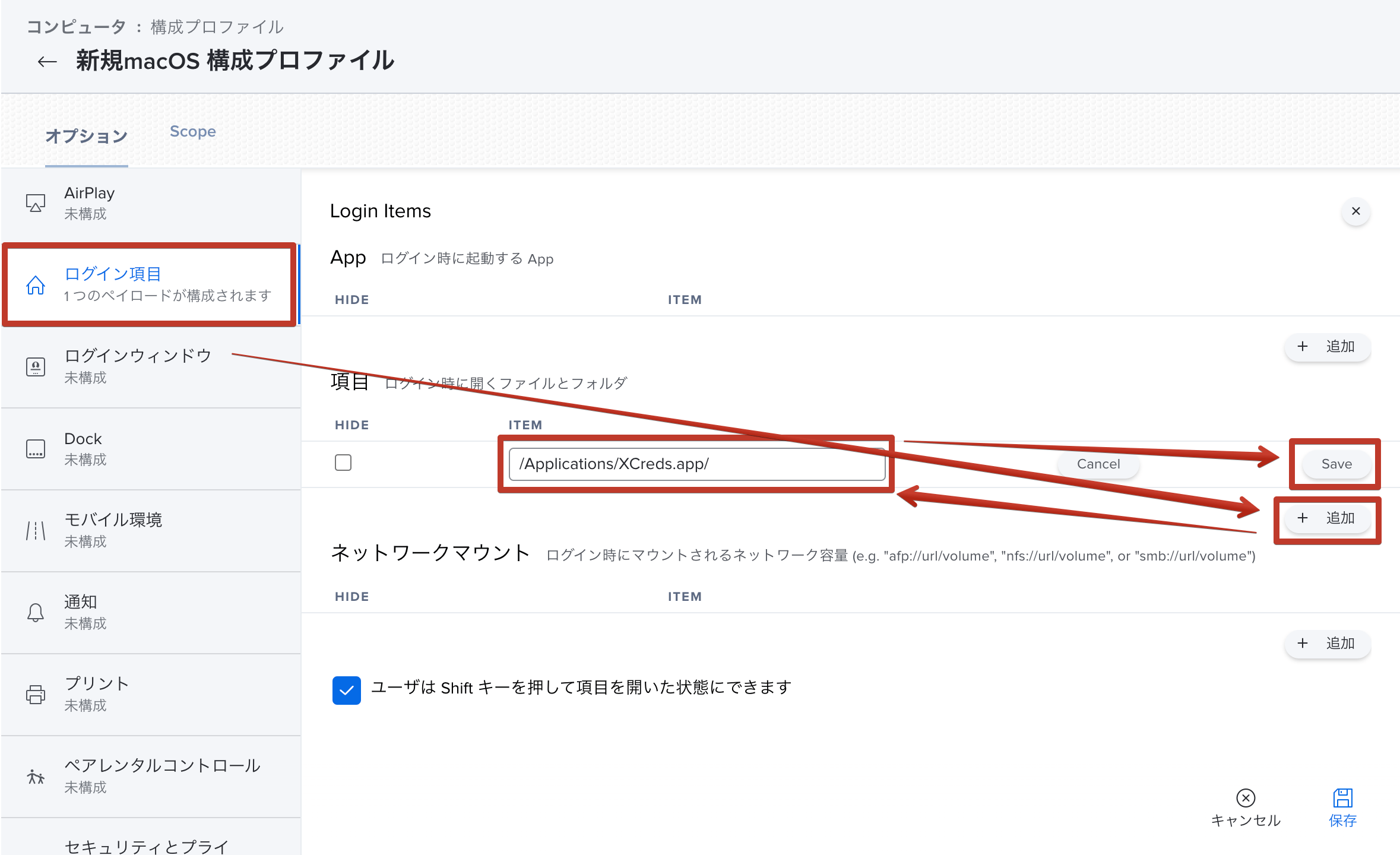This screenshot has width=1400, height=855.
Task: Select the AirPlay monitor icon
Action: click(x=36, y=203)
